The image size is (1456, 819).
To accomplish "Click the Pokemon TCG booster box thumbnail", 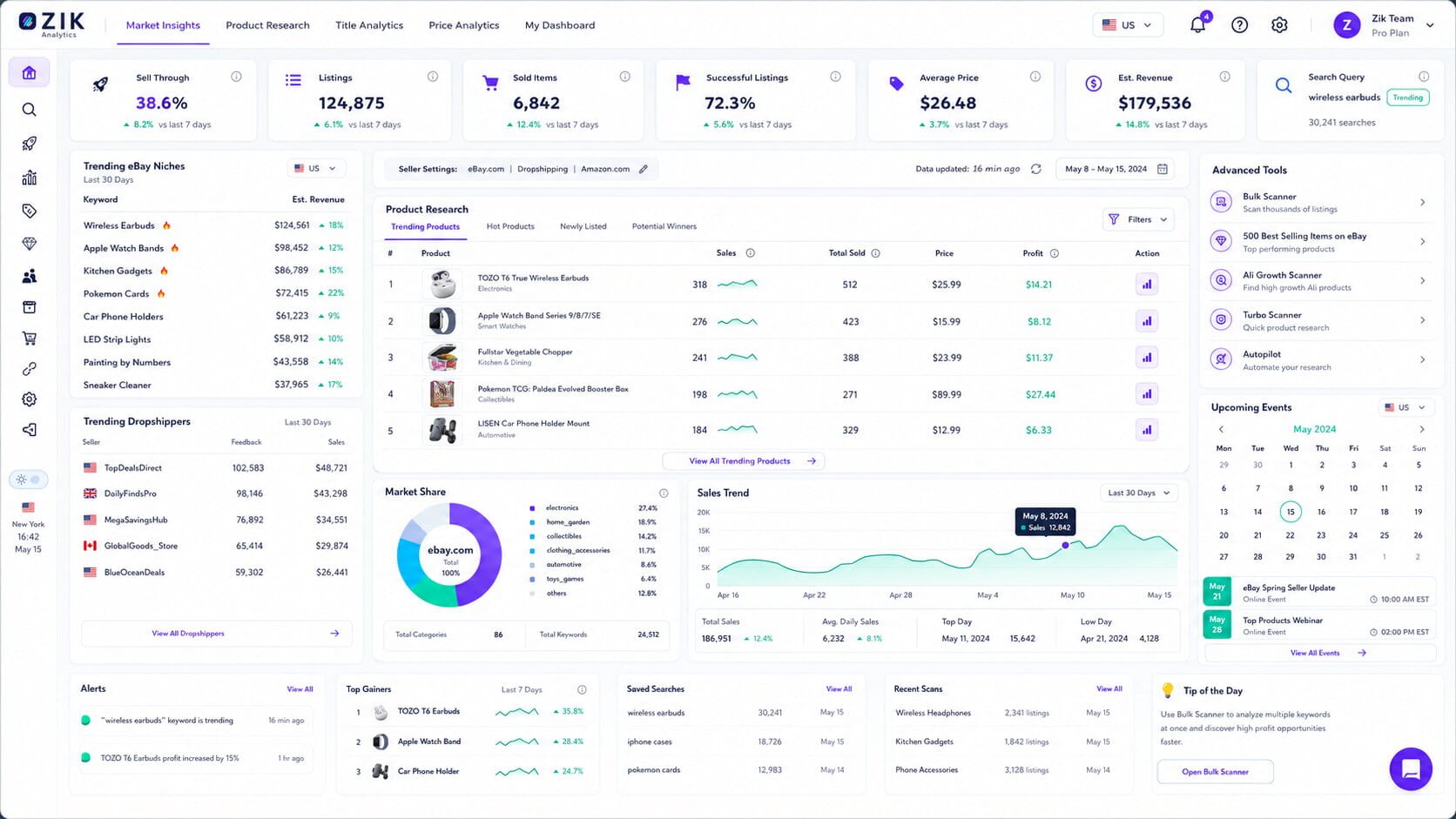I will click(x=442, y=394).
